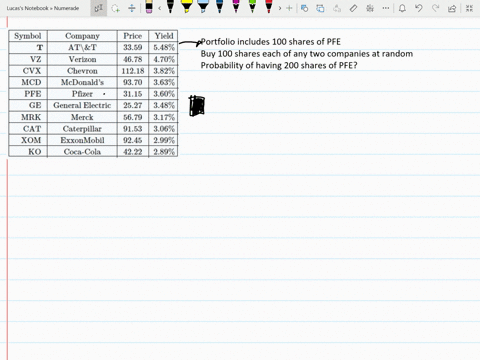
Task: Select the 'Symbol' header cell
Action: tap(28, 36)
